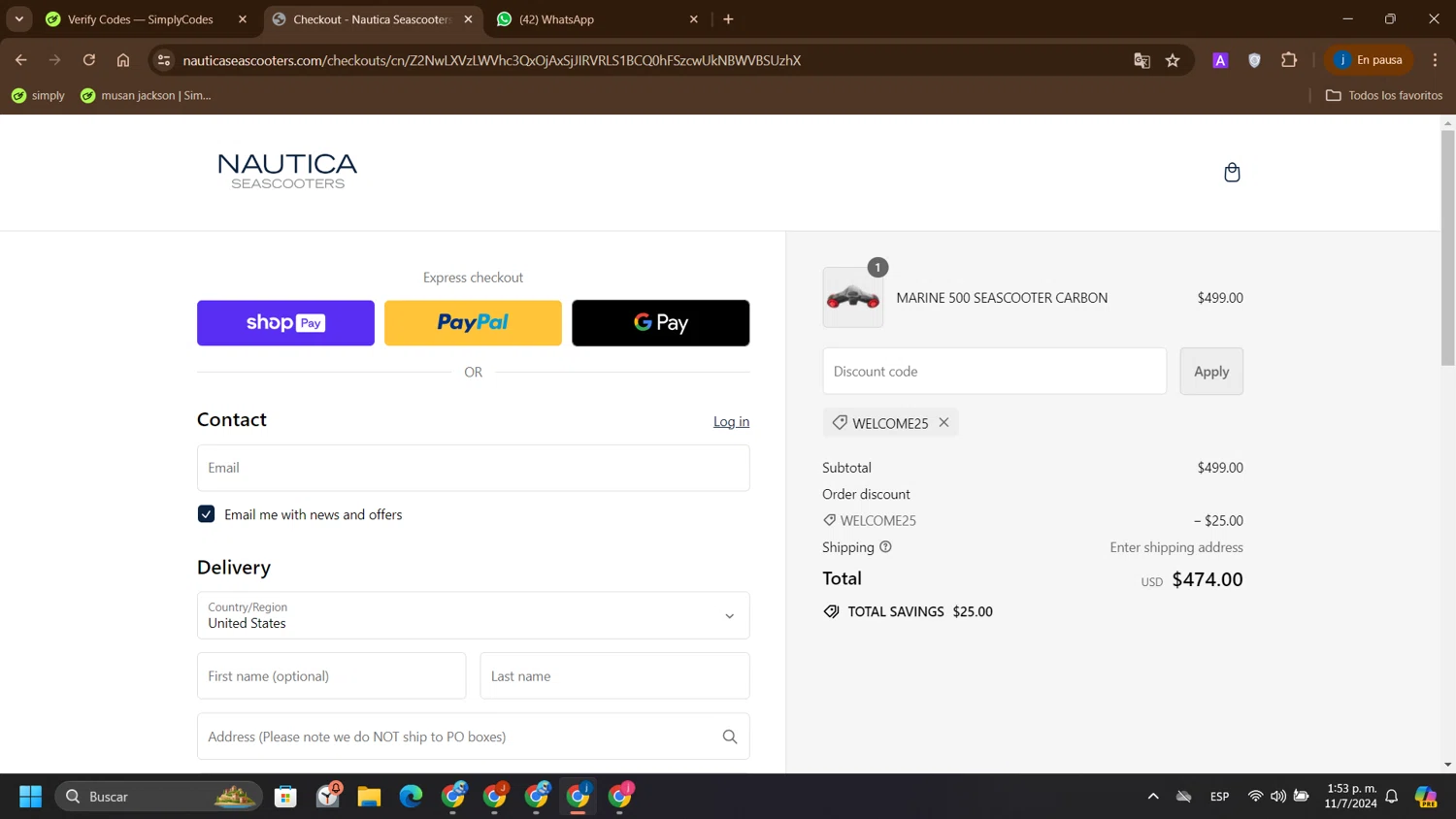Image resolution: width=1456 pixels, height=819 pixels.
Task: Click the En pausa profile button
Action: [1370, 60]
